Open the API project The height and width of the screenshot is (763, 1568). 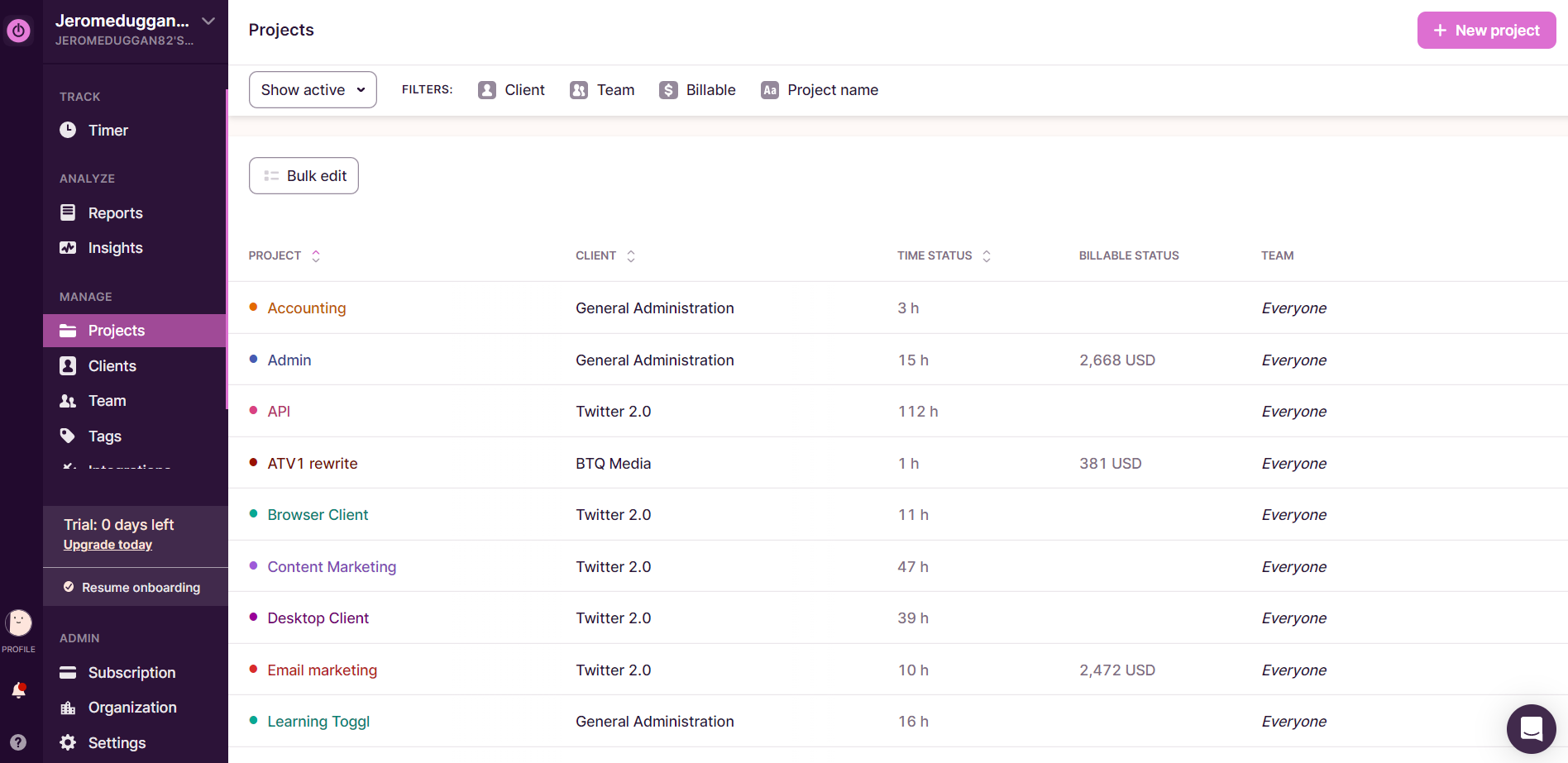[279, 412]
